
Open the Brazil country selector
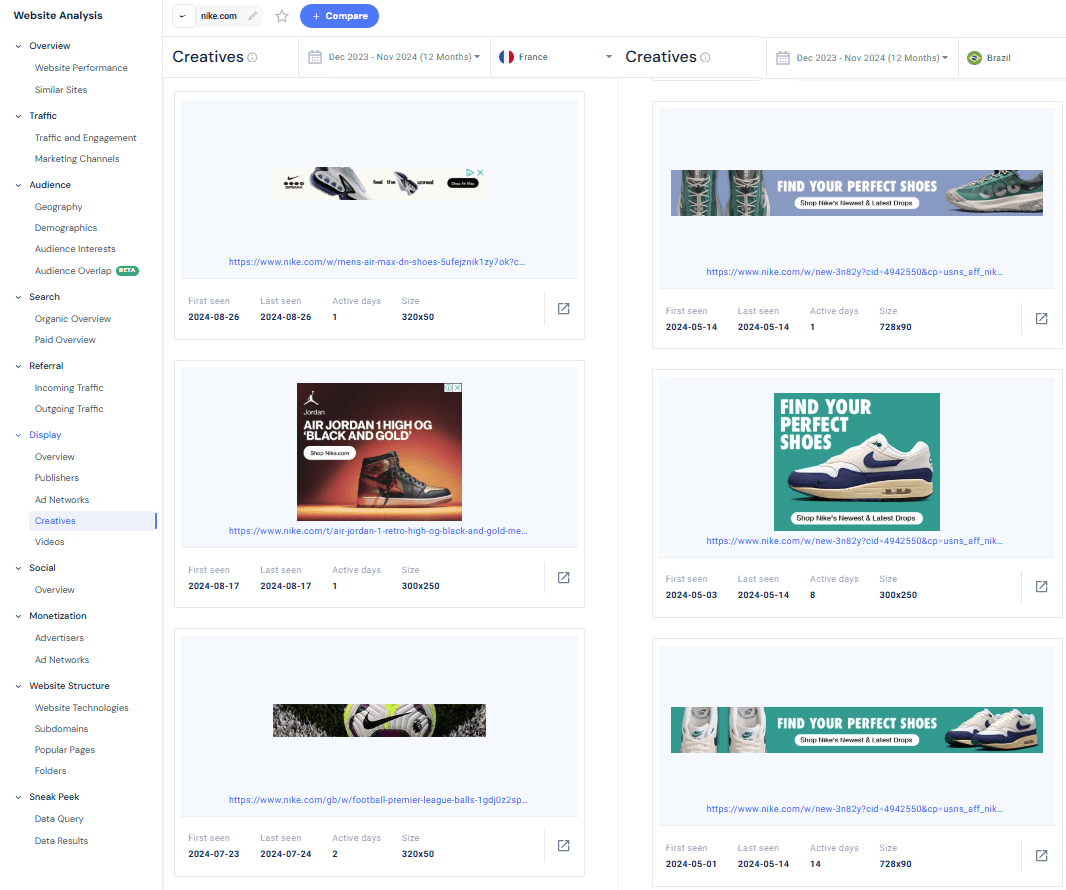(1010, 58)
